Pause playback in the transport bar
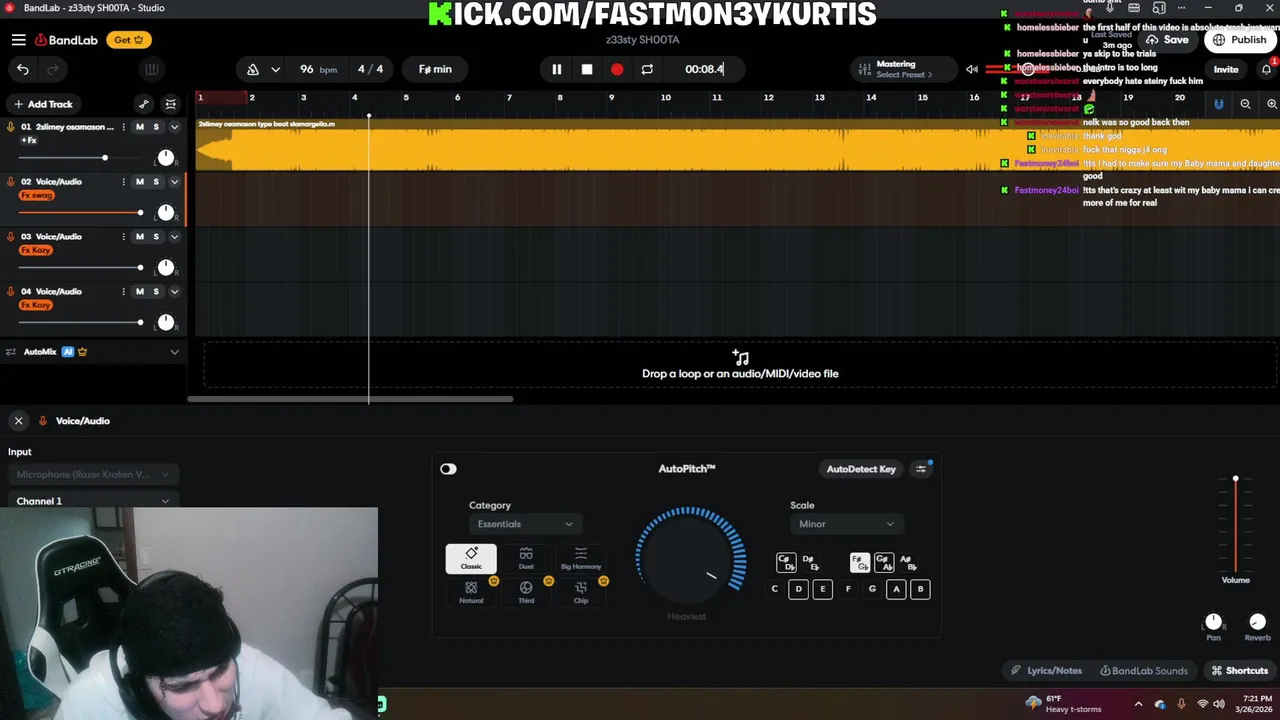This screenshot has width=1280, height=720. pyautogui.click(x=557, y=69)
